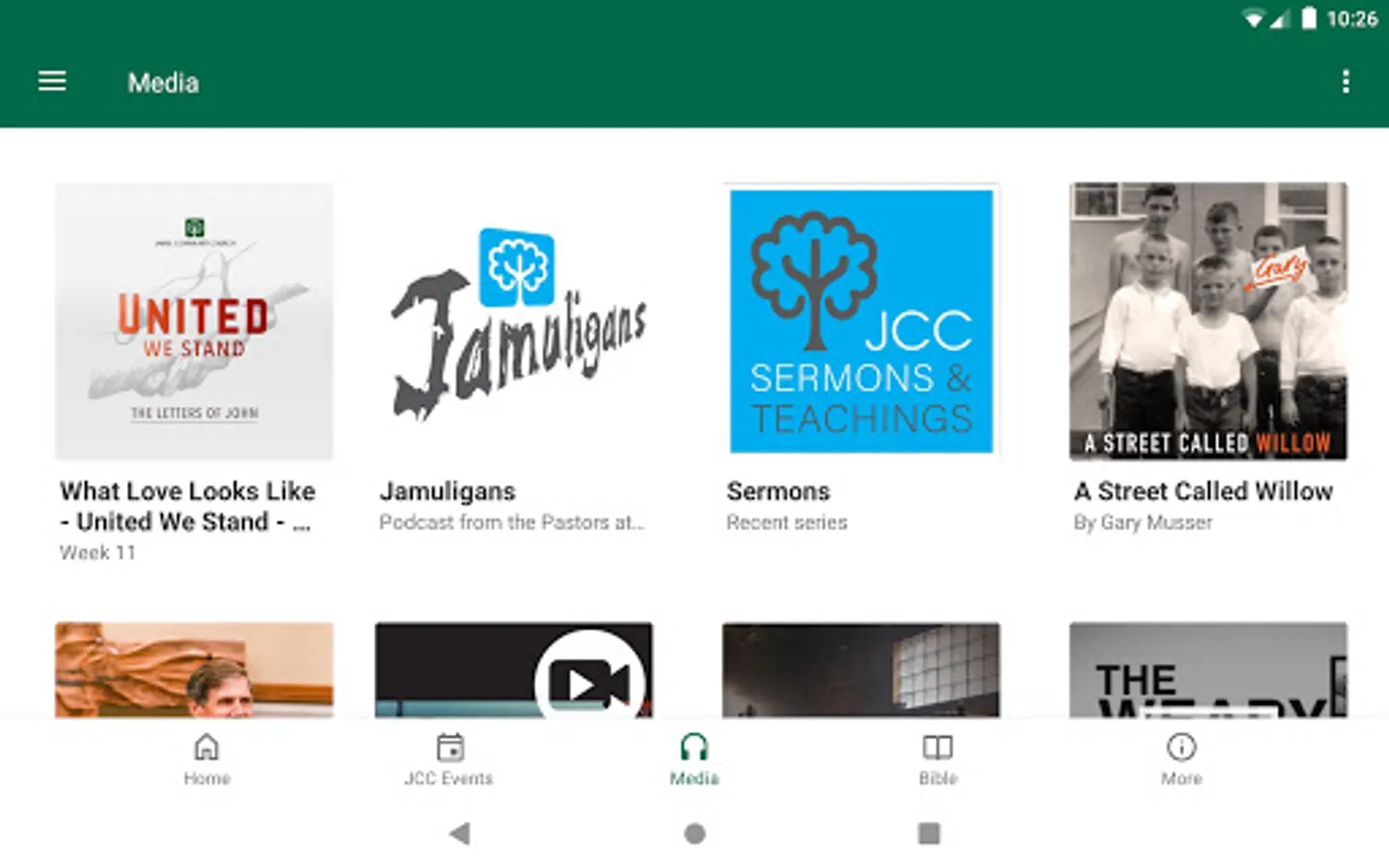Viewport: 1389px width, 868px height.
Task: Tap the battery status icon
Action: 1308,18
